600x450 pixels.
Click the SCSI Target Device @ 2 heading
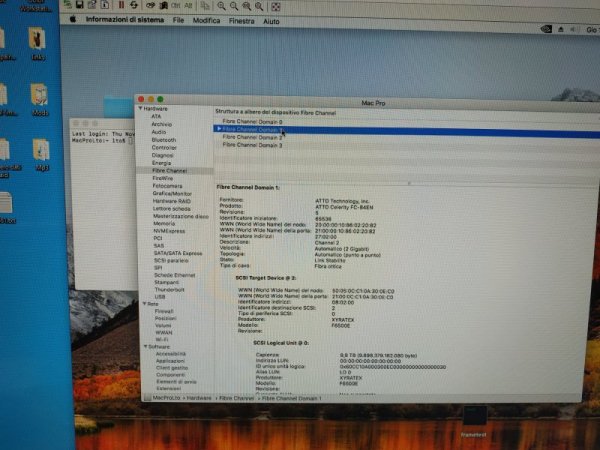(x=266, y=278)
